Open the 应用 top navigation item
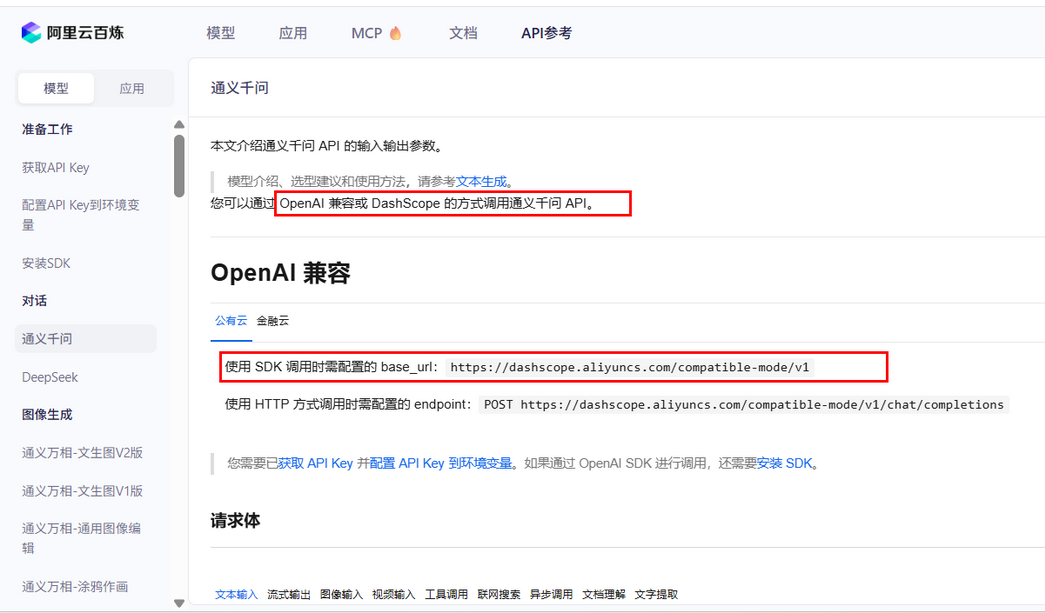Viewport: 1045px width, 613px height. pos(293,33)
